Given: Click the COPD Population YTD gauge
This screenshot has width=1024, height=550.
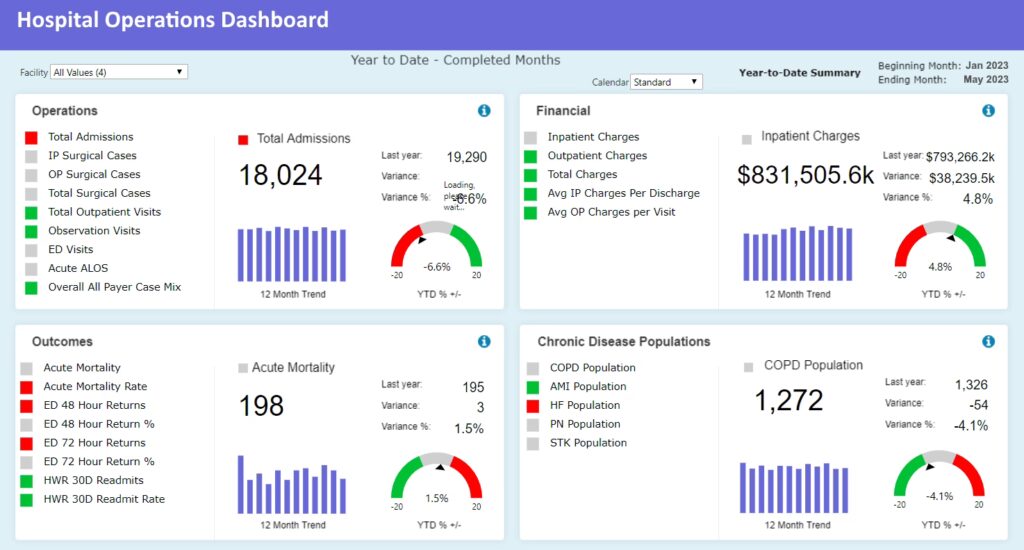Looking at the screenshot, I should (939, 476).
